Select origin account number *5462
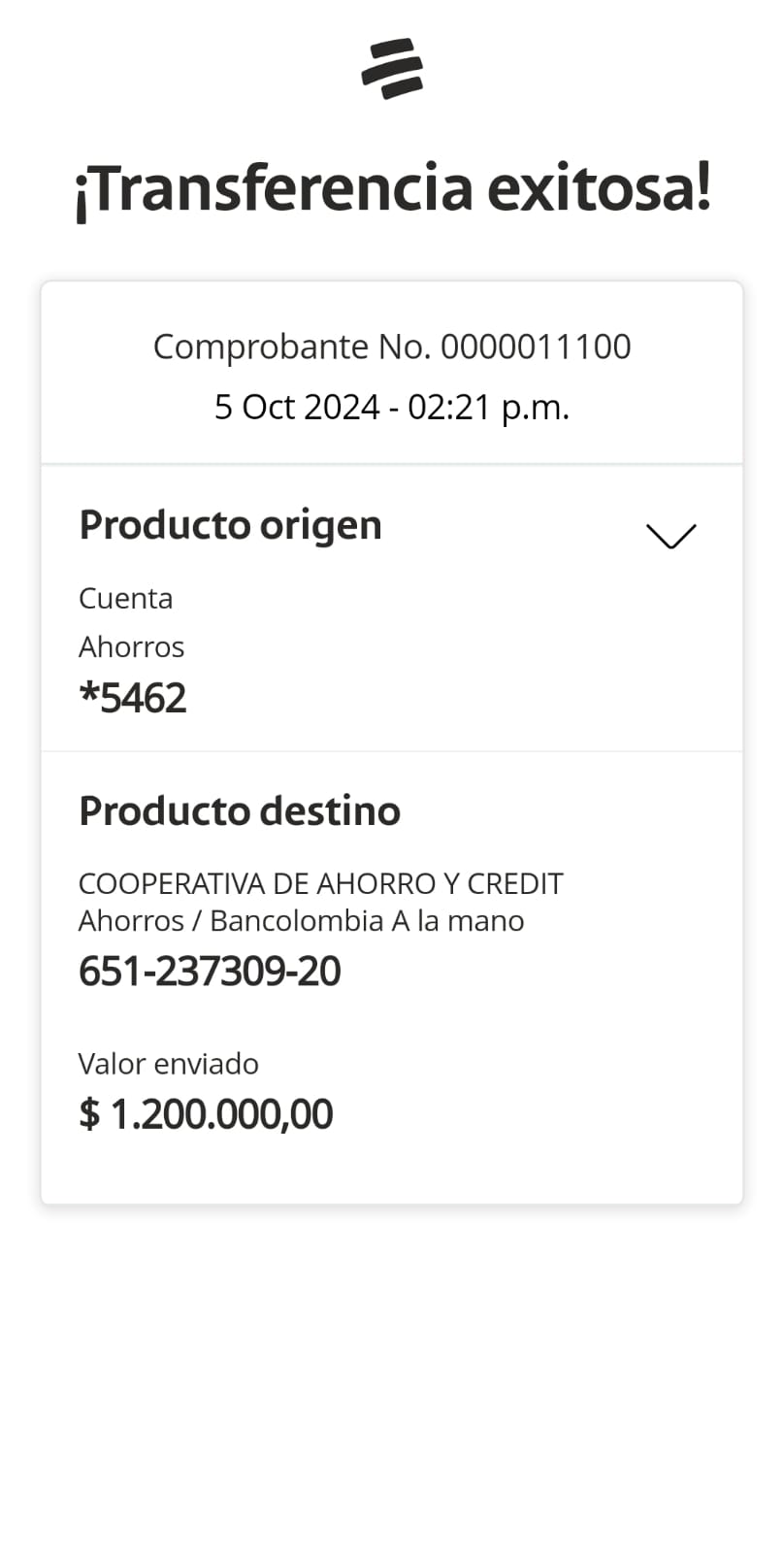This screenshot has height=1552, width=784. (x=133, y=698)
